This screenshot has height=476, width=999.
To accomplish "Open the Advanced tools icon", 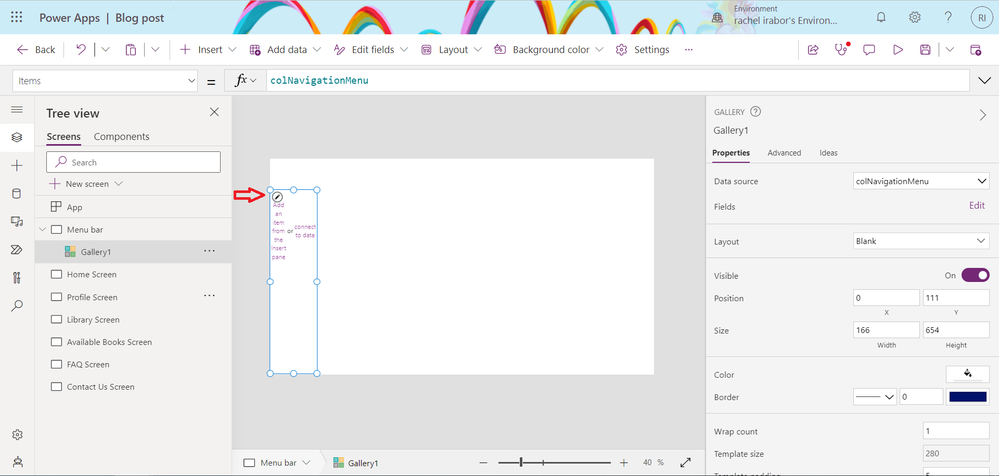I will pyautogui.click(x=17, y=277).
